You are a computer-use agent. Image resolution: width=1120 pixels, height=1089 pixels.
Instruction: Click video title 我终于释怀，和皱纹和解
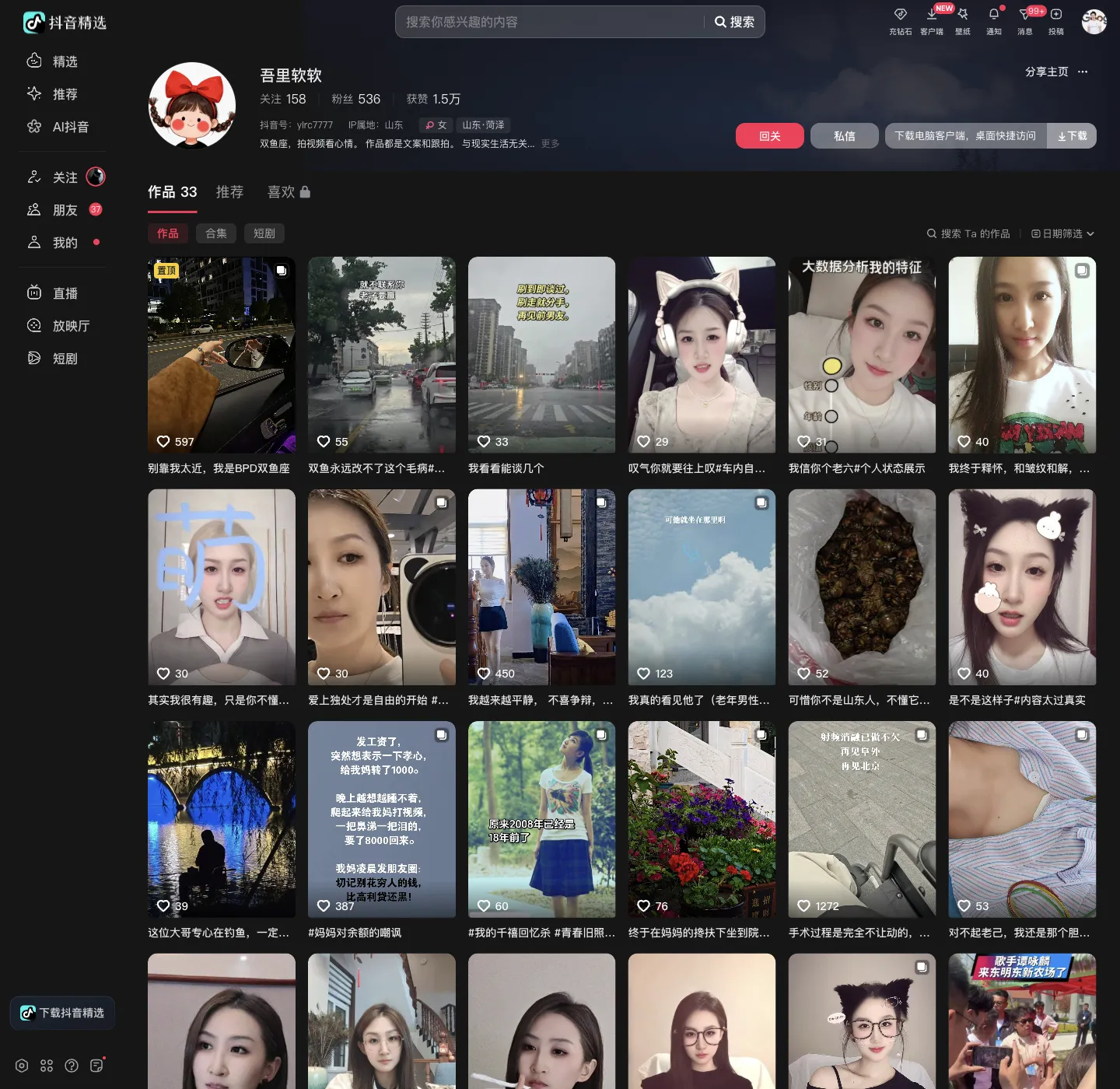tap(1020, 468)
